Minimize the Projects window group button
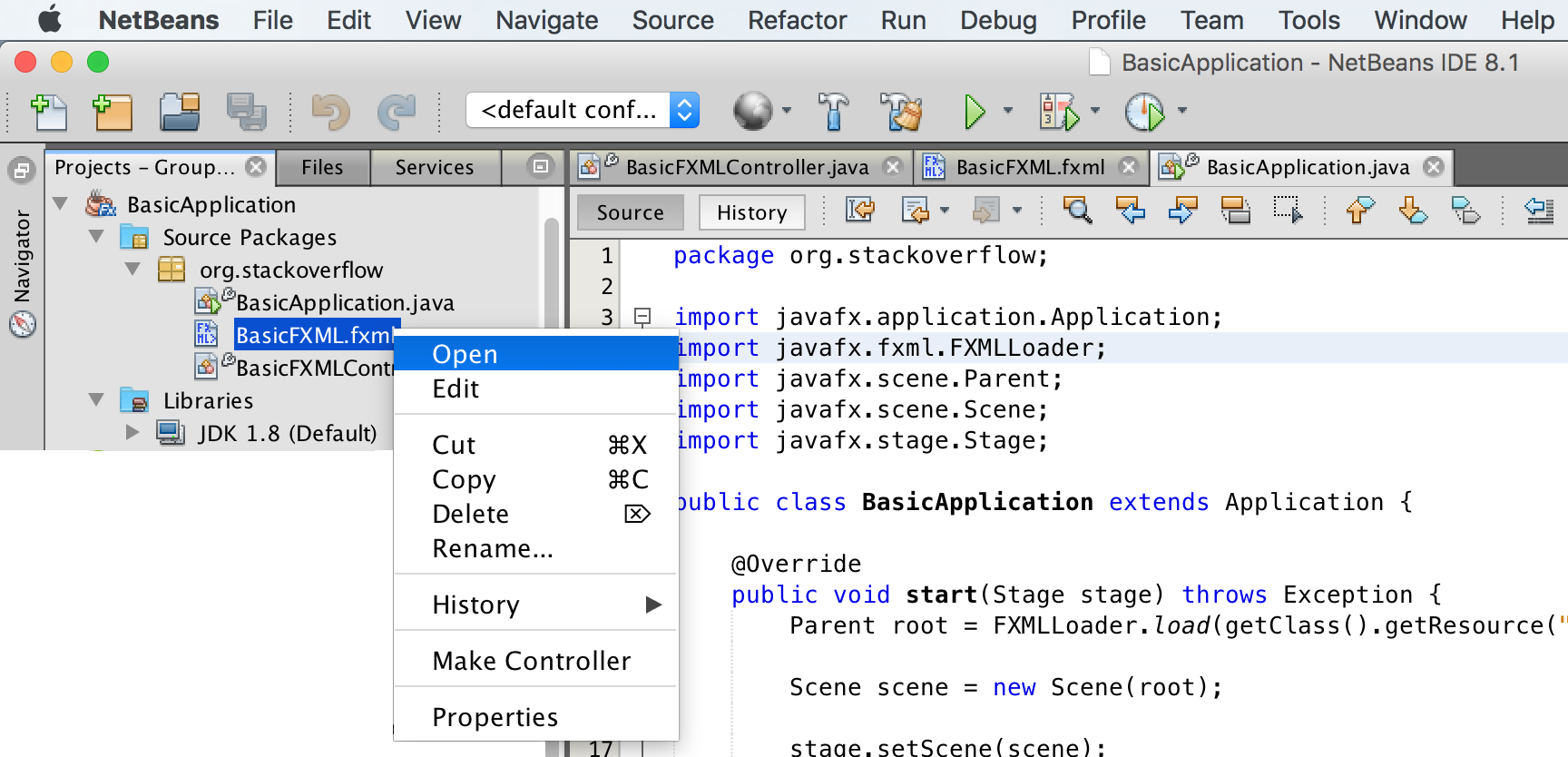 tap(541, 166)
